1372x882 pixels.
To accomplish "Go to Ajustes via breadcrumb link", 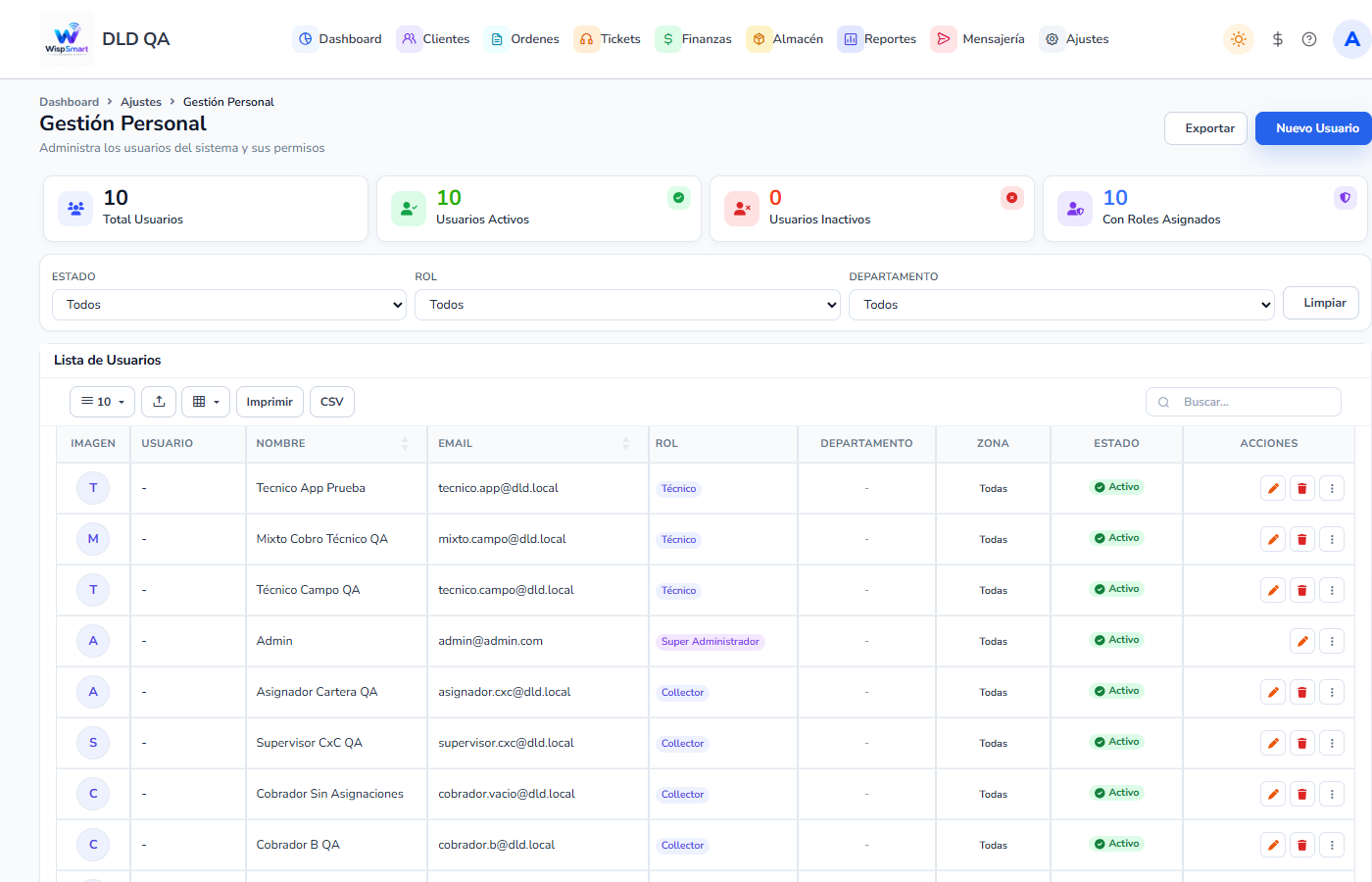I will click(141, 102).
